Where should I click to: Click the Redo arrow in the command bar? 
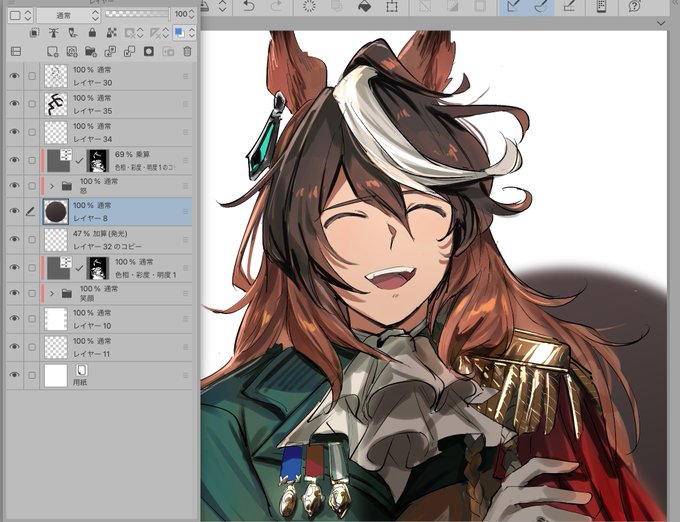click(x=276, y=6)
